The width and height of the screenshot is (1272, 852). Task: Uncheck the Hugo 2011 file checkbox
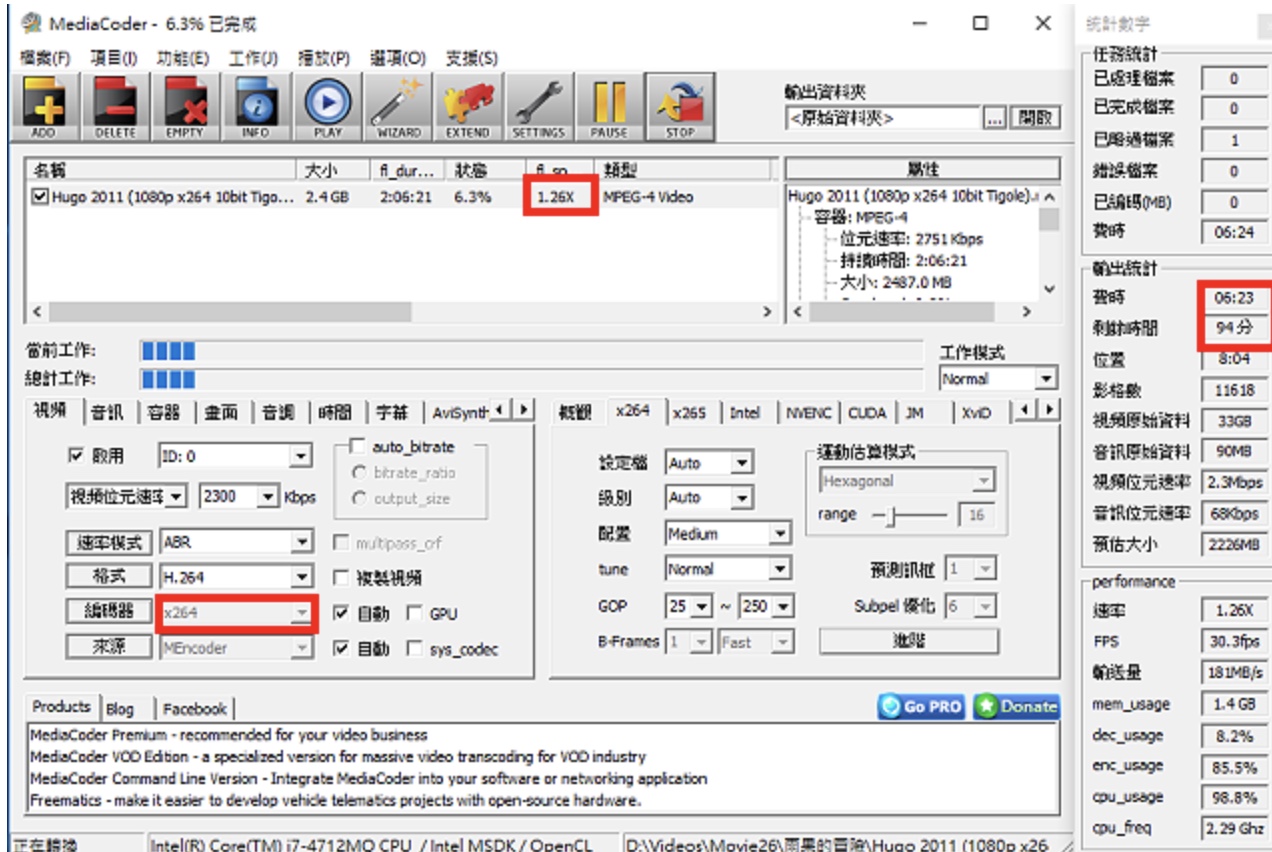(40, 197)
